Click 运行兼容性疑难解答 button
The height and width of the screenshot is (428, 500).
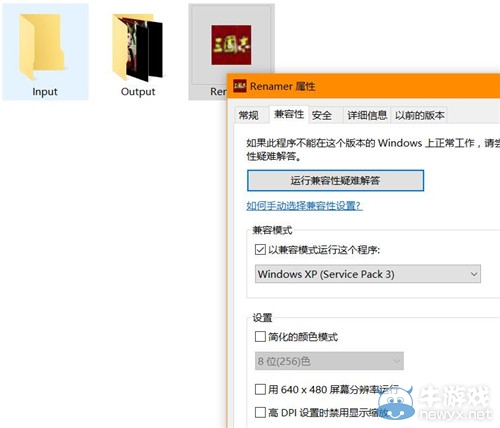336,181
